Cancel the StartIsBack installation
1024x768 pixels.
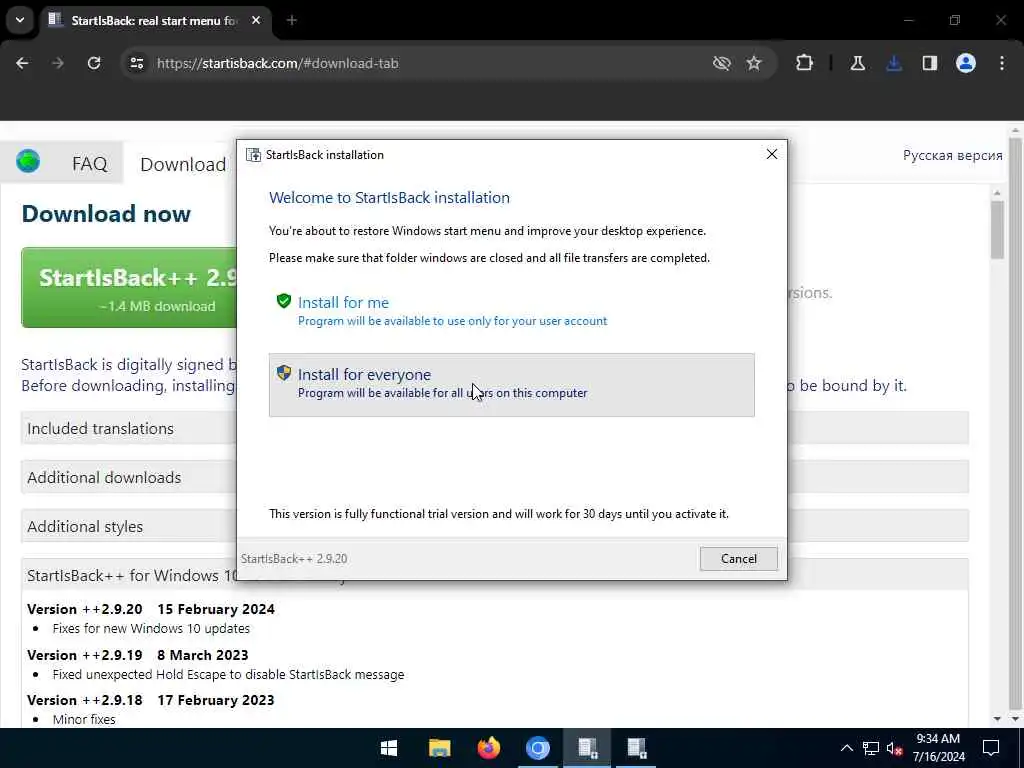tap(739, 558)
